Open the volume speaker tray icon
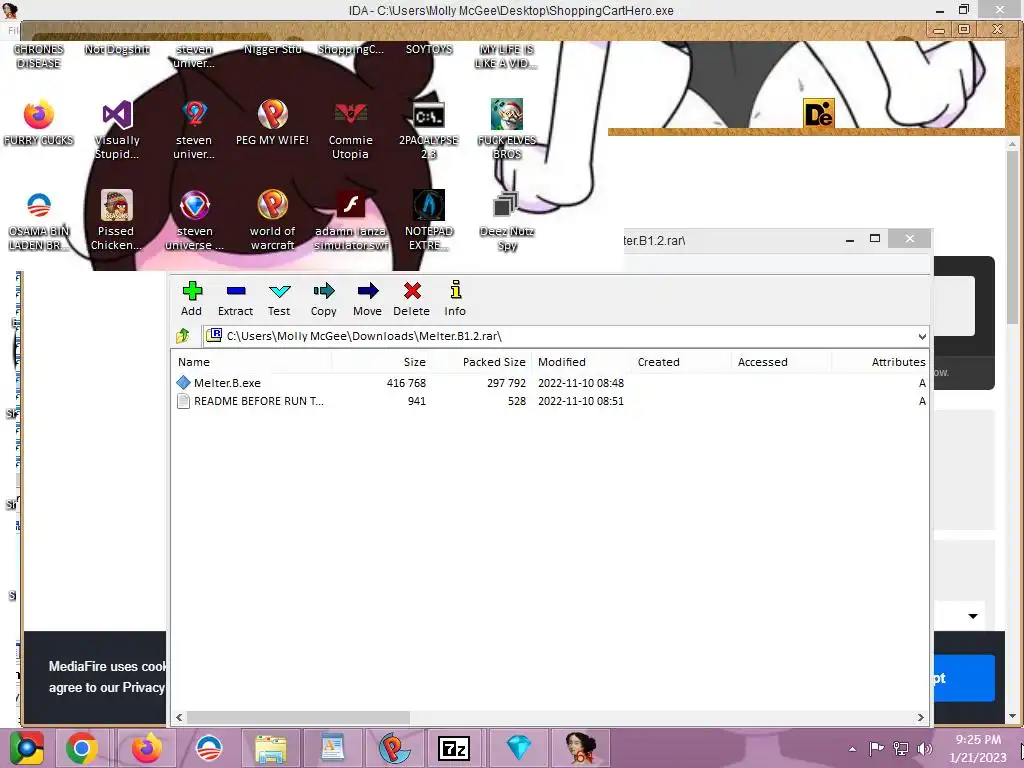The width and height of the screenshot is (1024, 768). click(924, 748)
